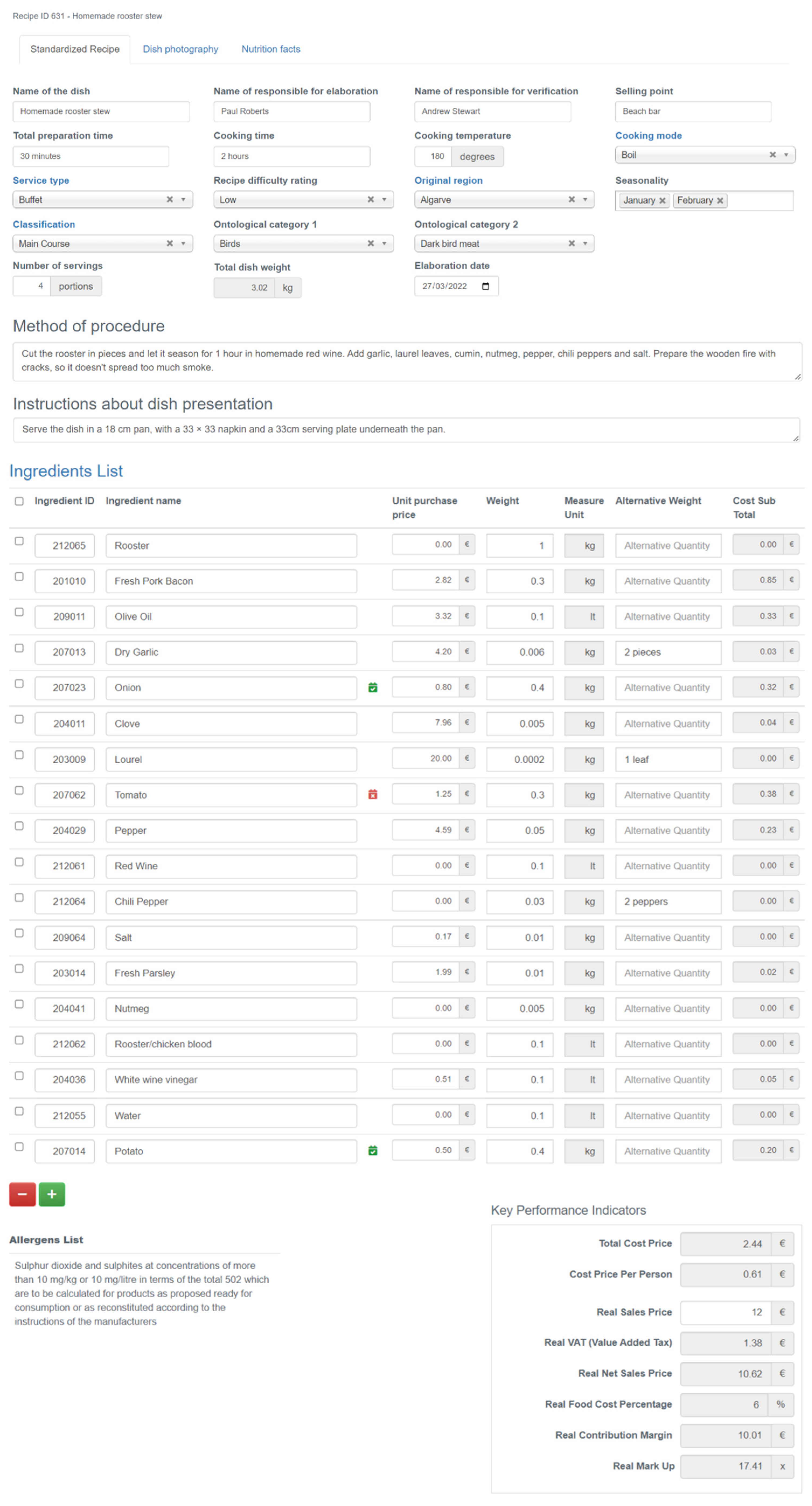Remove the February seasonality tag
Viewport: 812px width, 1506px height.
[x=720, y=200]
